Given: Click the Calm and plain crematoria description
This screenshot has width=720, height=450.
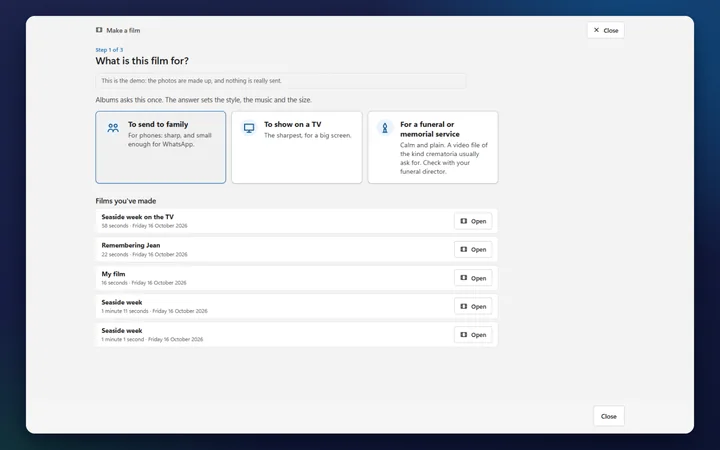Looking at the screenshot, I should [444, 158].
